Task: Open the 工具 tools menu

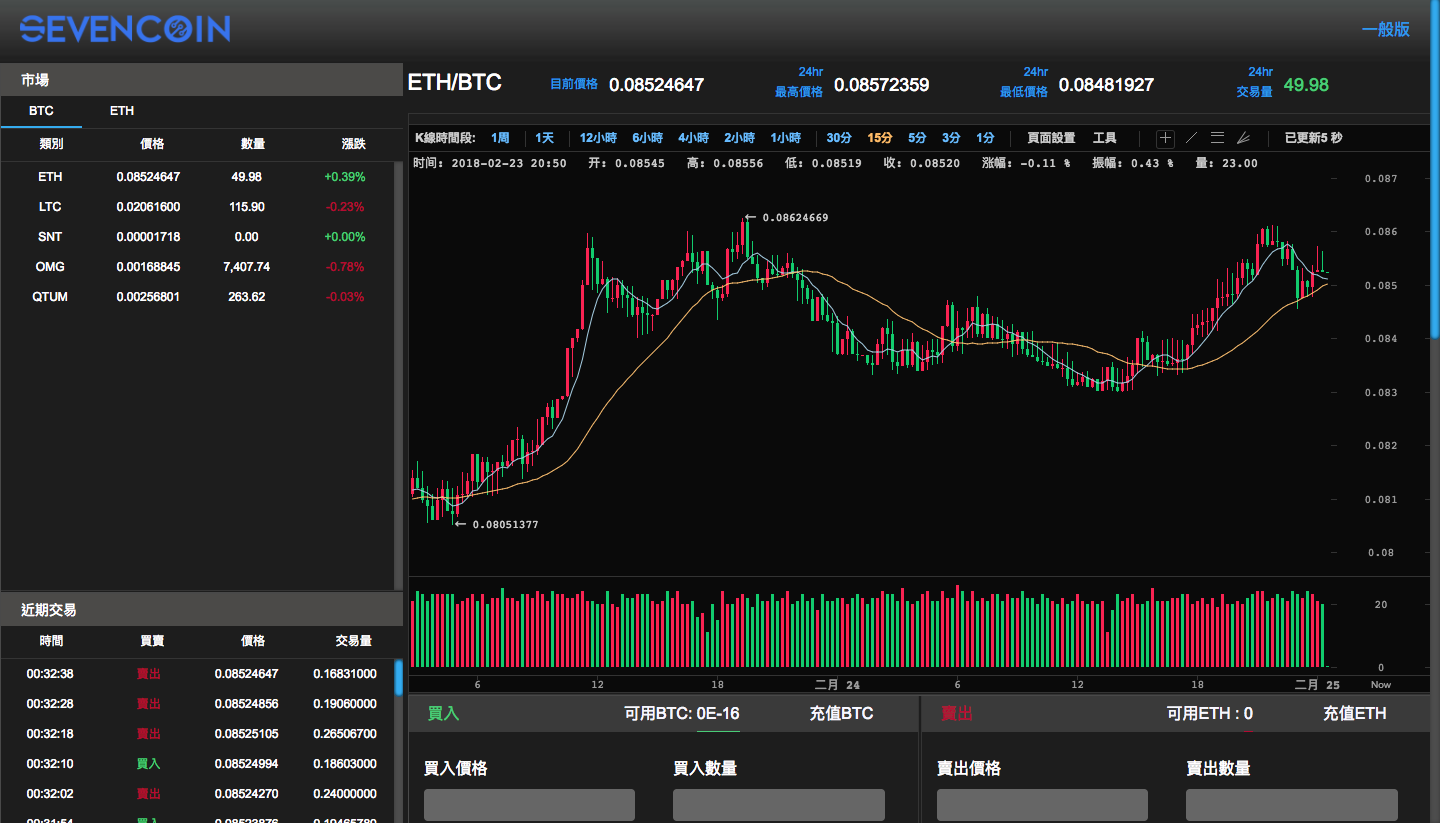Action: (1104, 138)
